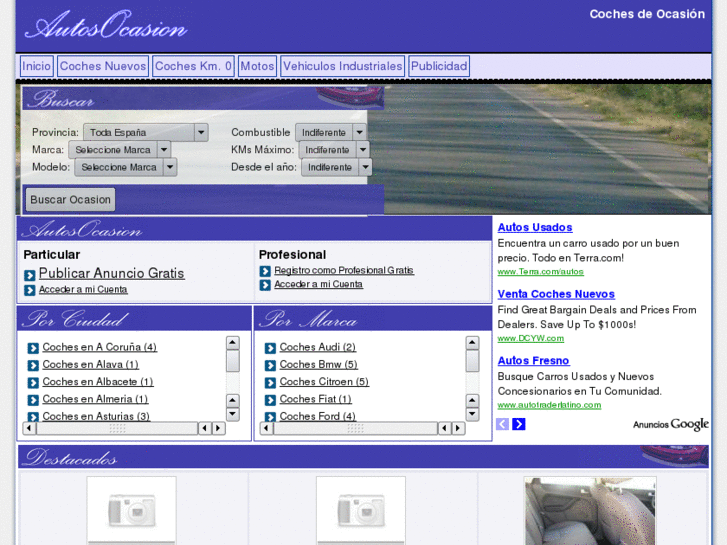727x545 pixels.
Task: Click Por Marca horizontal scroll-left arrow at start
Action: (x=267, y=428)
